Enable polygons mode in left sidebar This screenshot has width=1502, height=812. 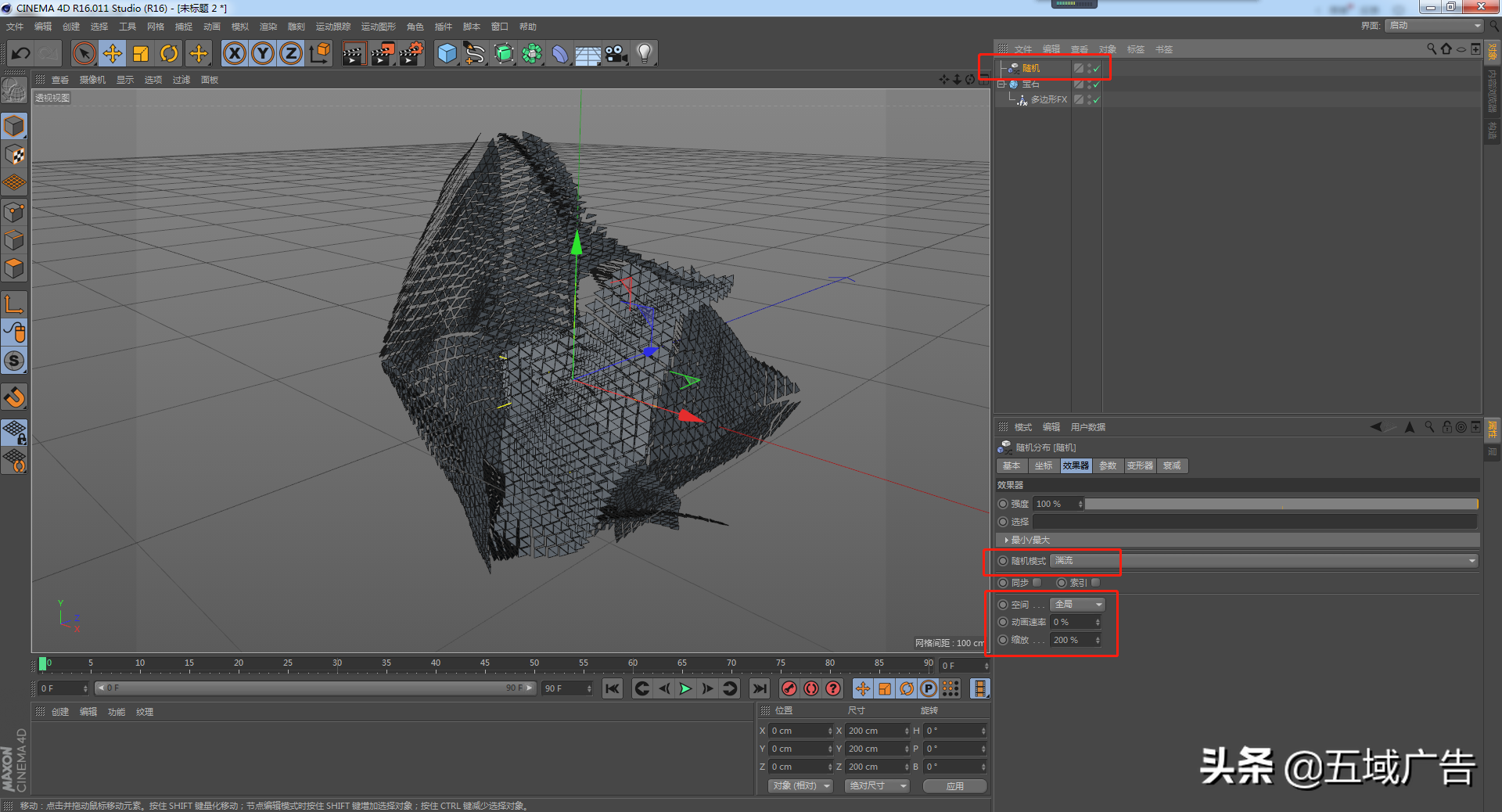(14, 268)
